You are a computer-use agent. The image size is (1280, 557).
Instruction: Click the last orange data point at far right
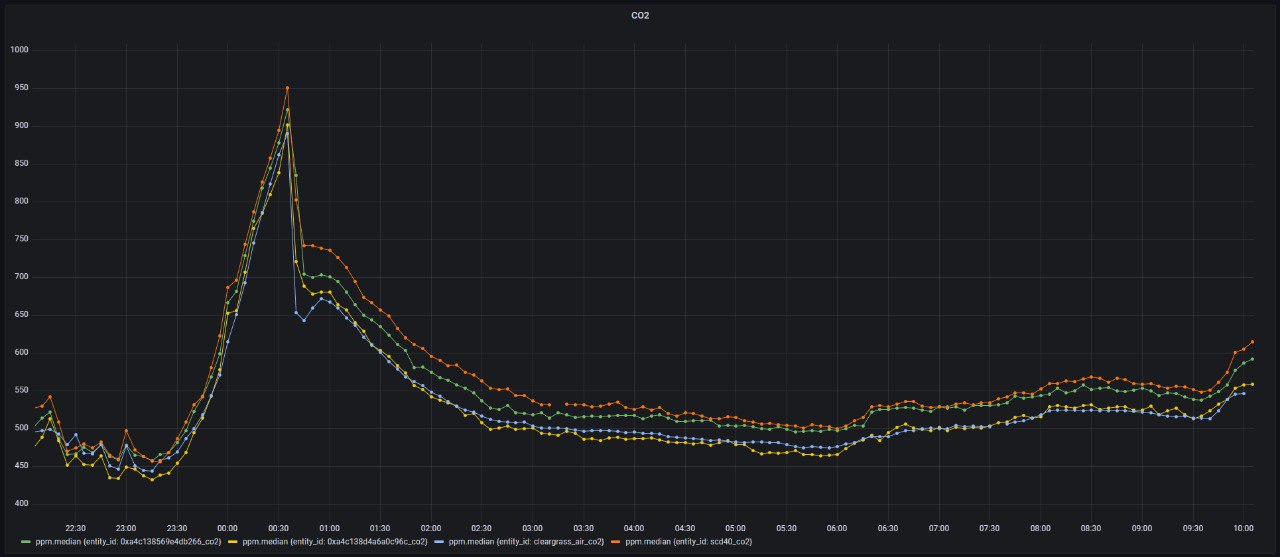pos(1252,342)
